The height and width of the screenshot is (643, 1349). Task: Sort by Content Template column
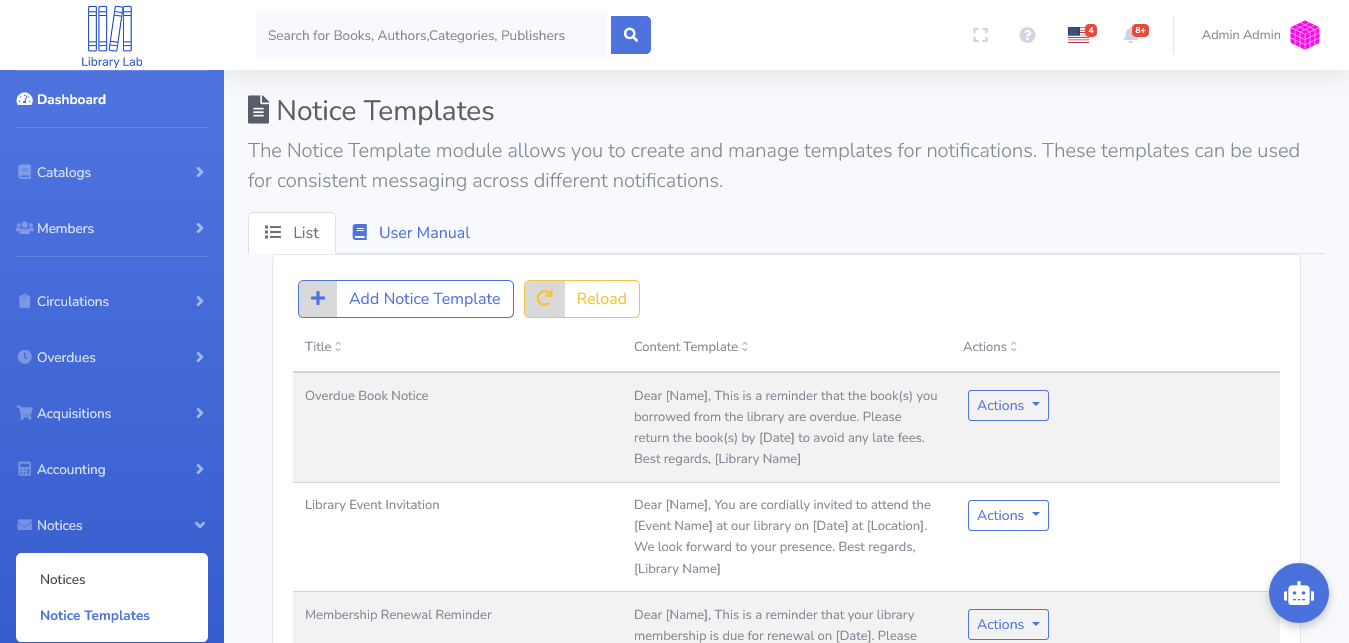point(691,347)
